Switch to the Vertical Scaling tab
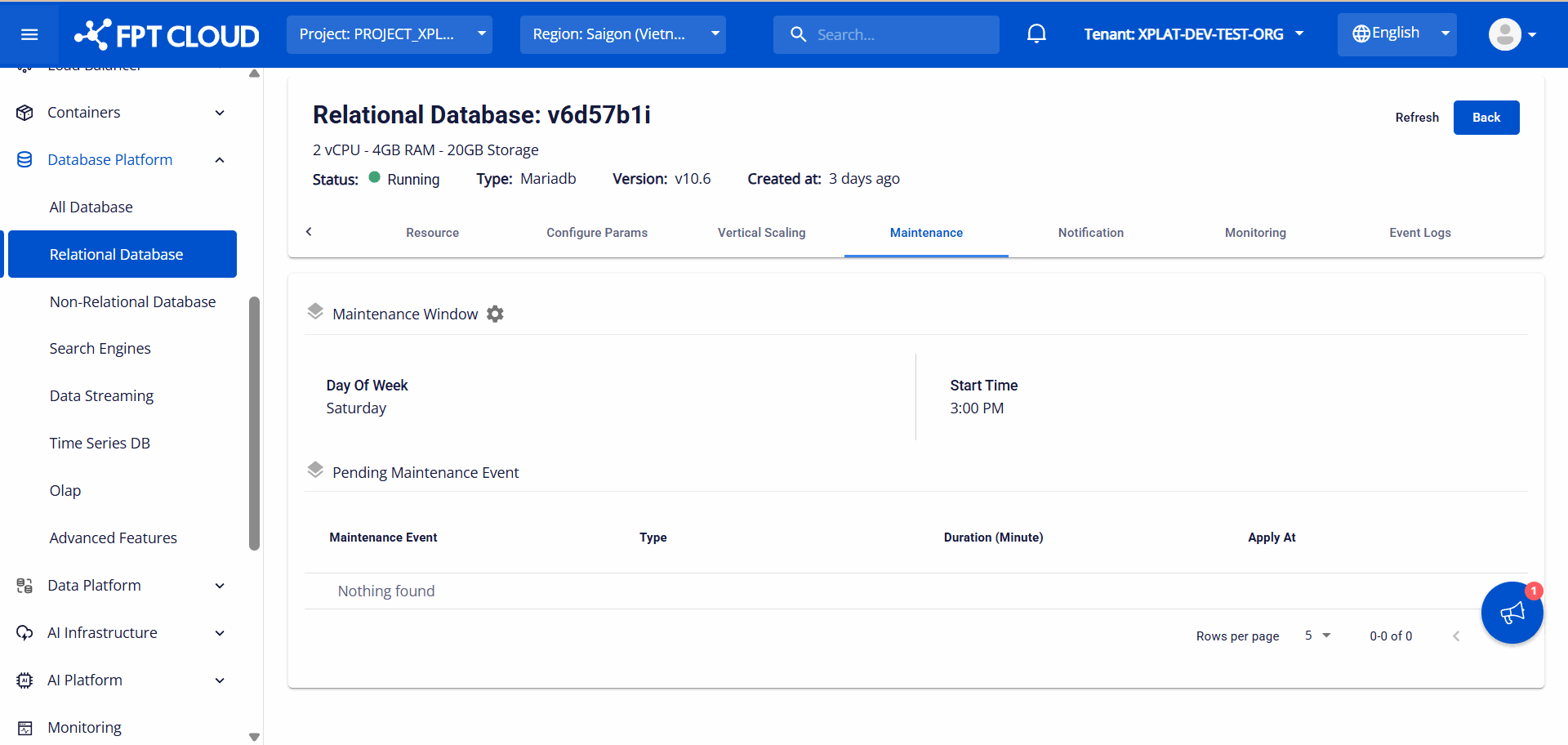The width and height of the screenshot is (1568, 745). pyautogui.click(x=761, y=233)
